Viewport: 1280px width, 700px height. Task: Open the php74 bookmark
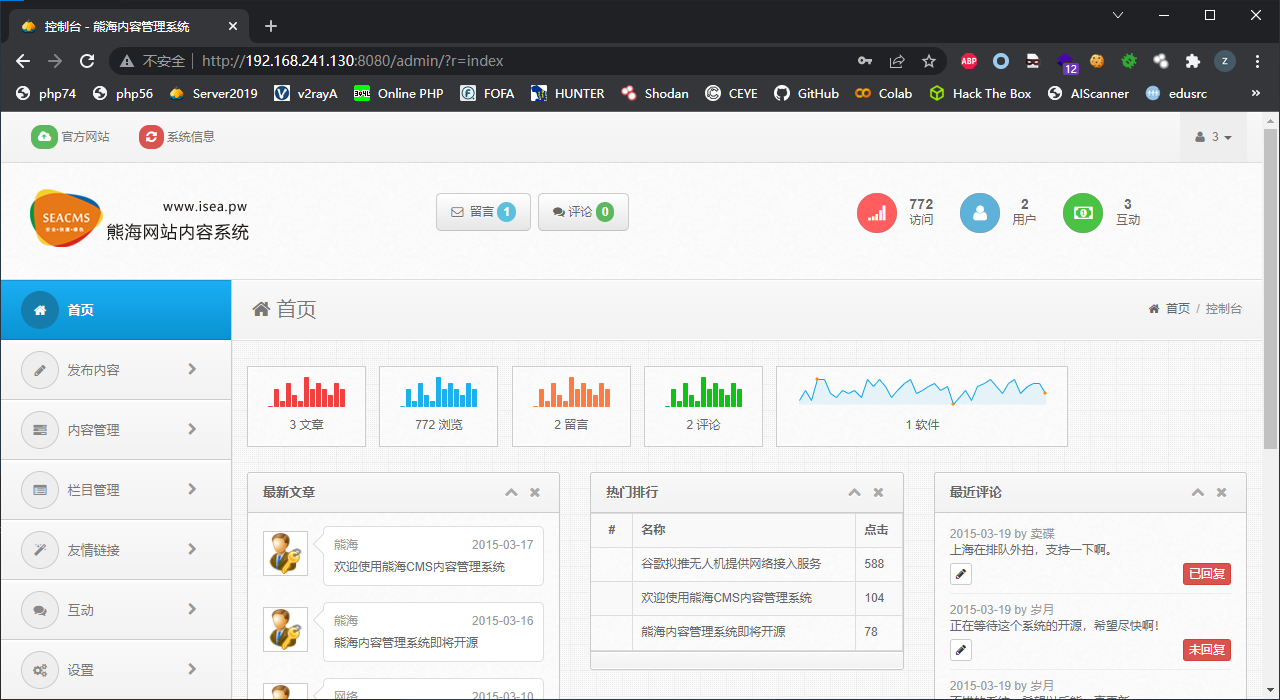pos(46,93)
